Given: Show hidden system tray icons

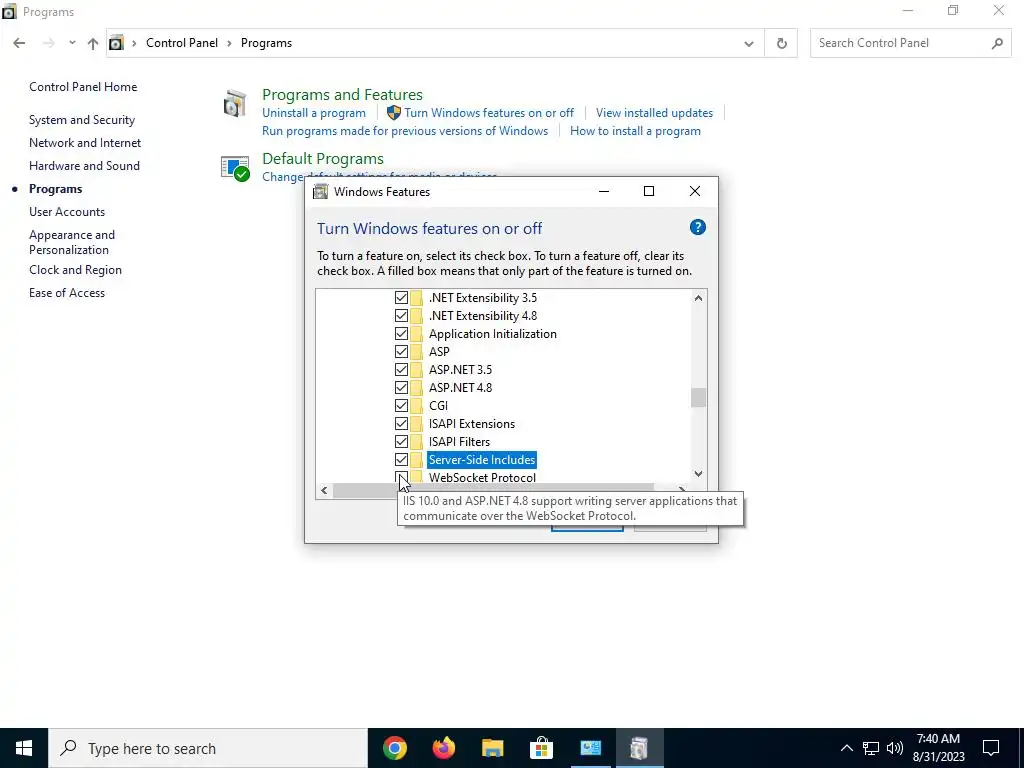Looking at the screenshot, I should coord(846,748).
